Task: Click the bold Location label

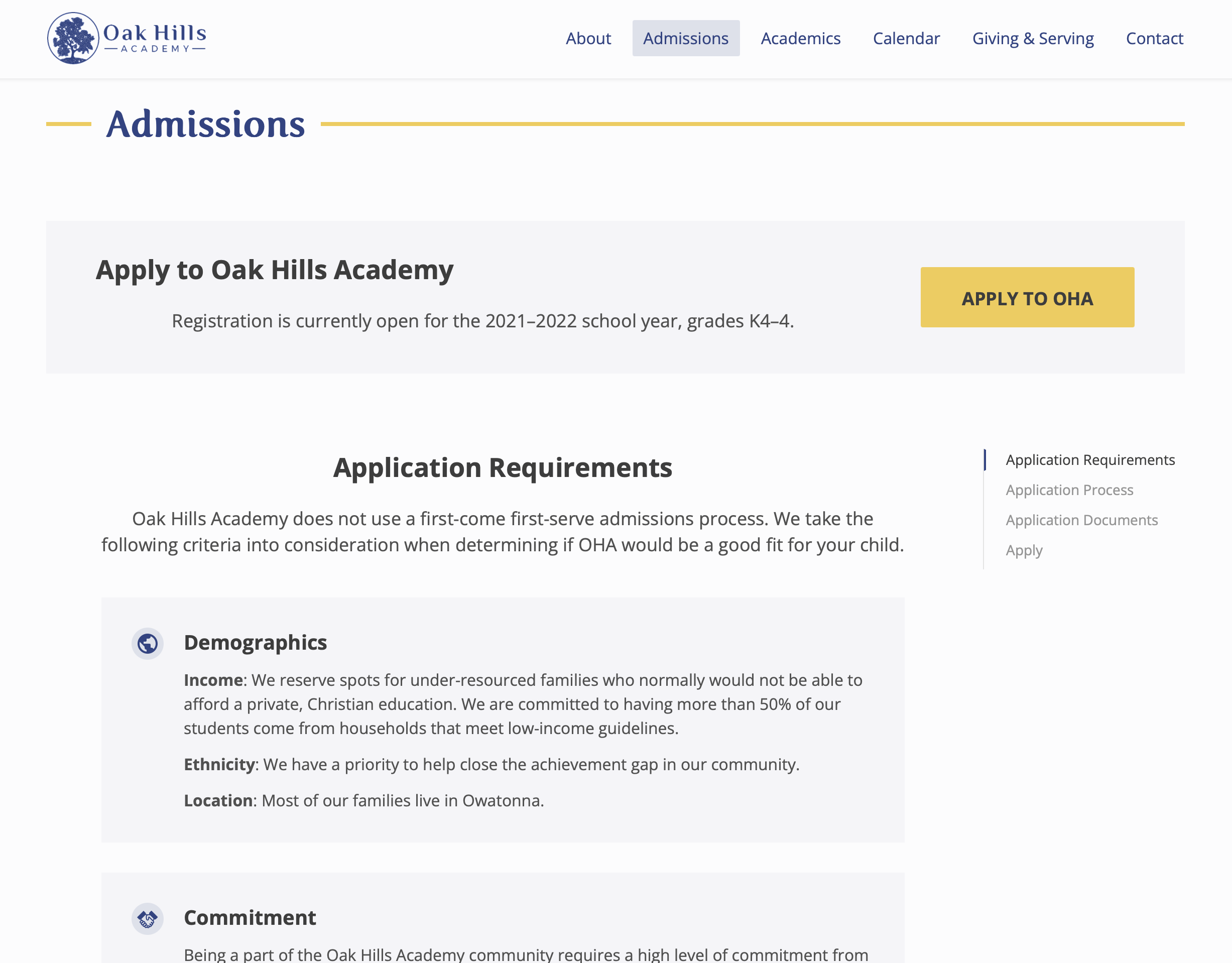Action: point(218,800)
